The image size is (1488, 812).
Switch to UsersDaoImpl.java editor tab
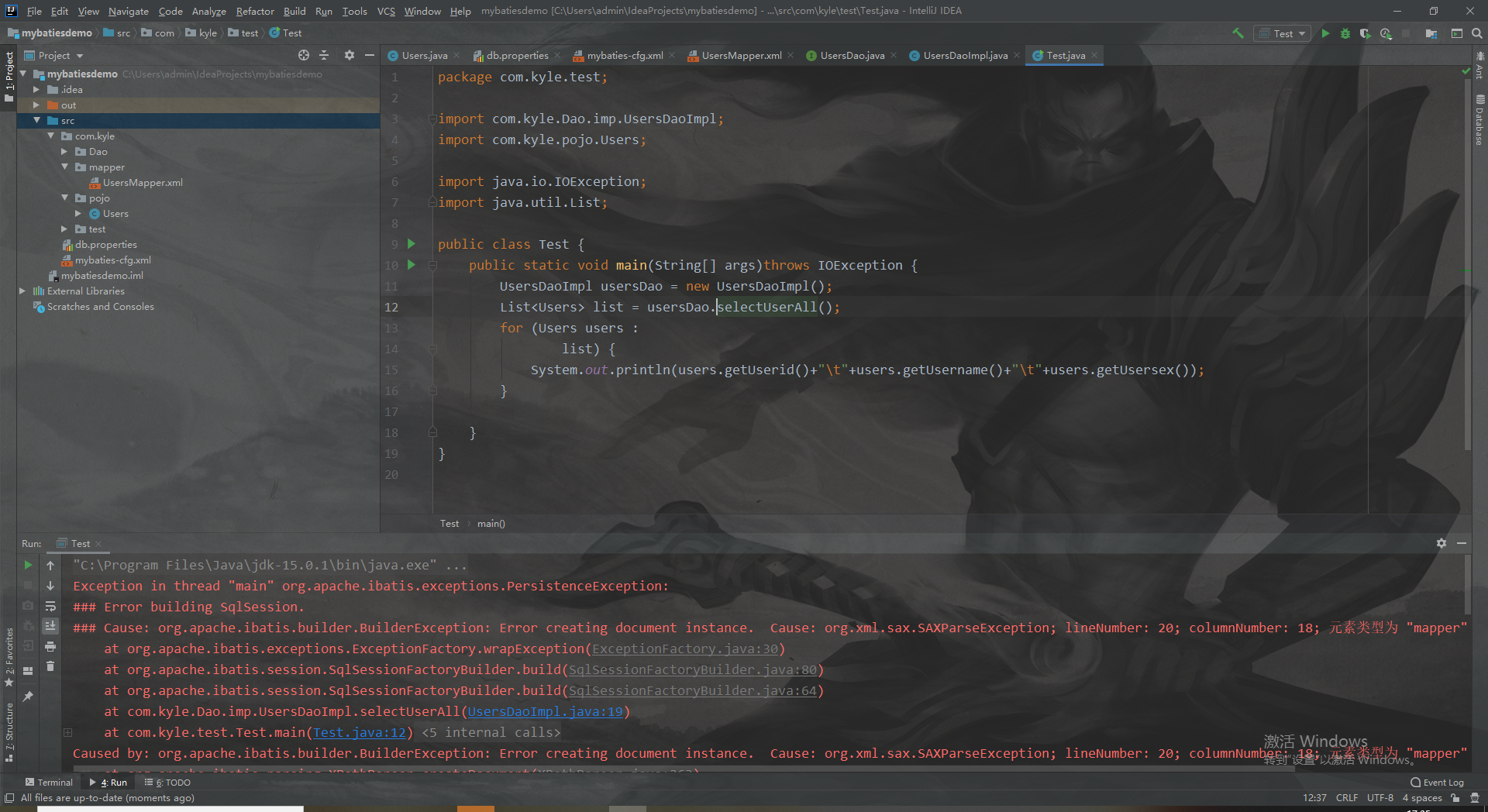pyautogui.click(x=965, y=55)
